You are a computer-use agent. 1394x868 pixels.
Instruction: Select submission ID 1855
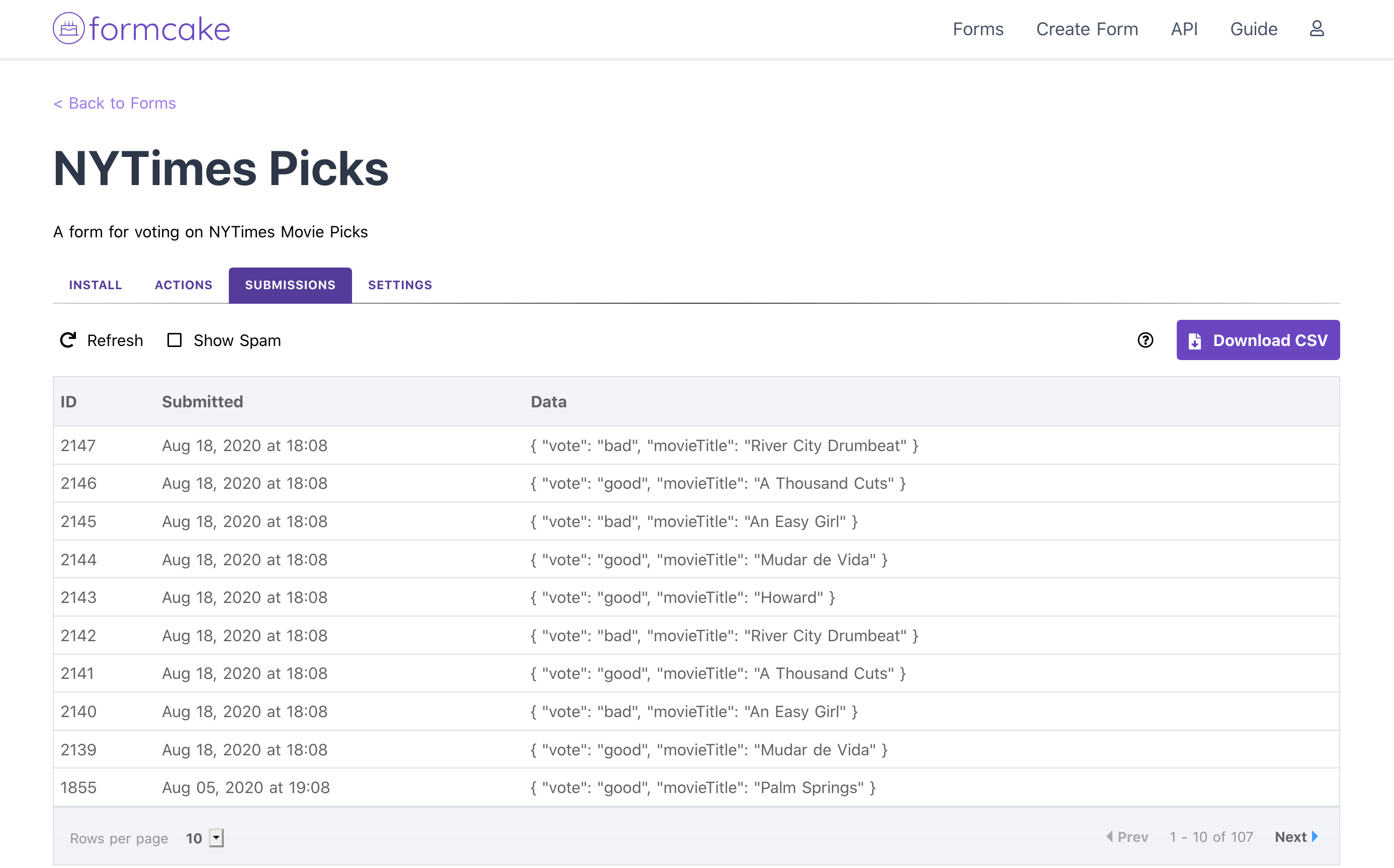(78, 788)
